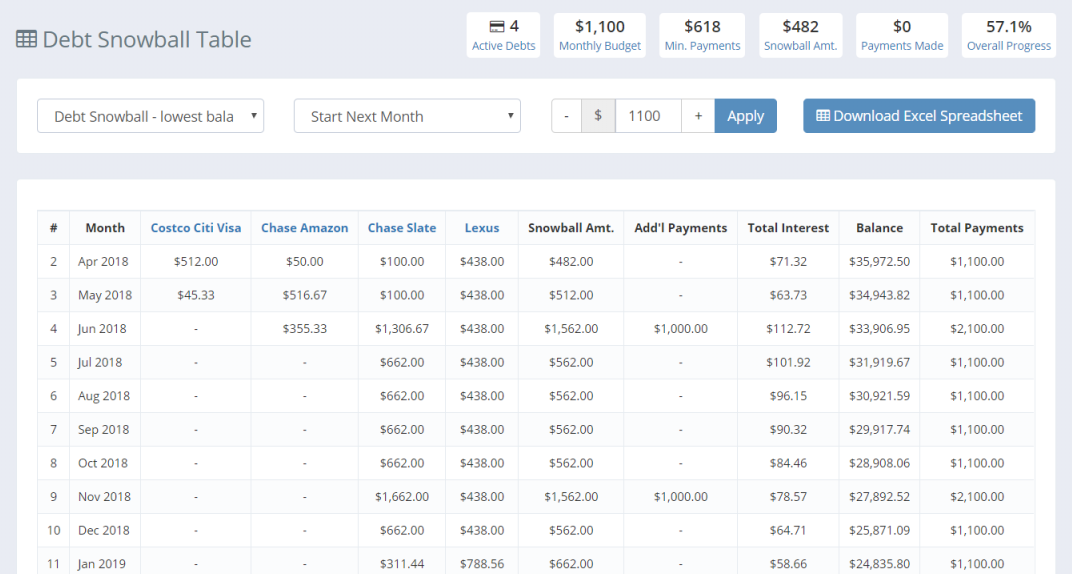Click the $516.67 Chase Amazon payment
The height and width of the screenshot is (574, 1072).
(305, 295)
